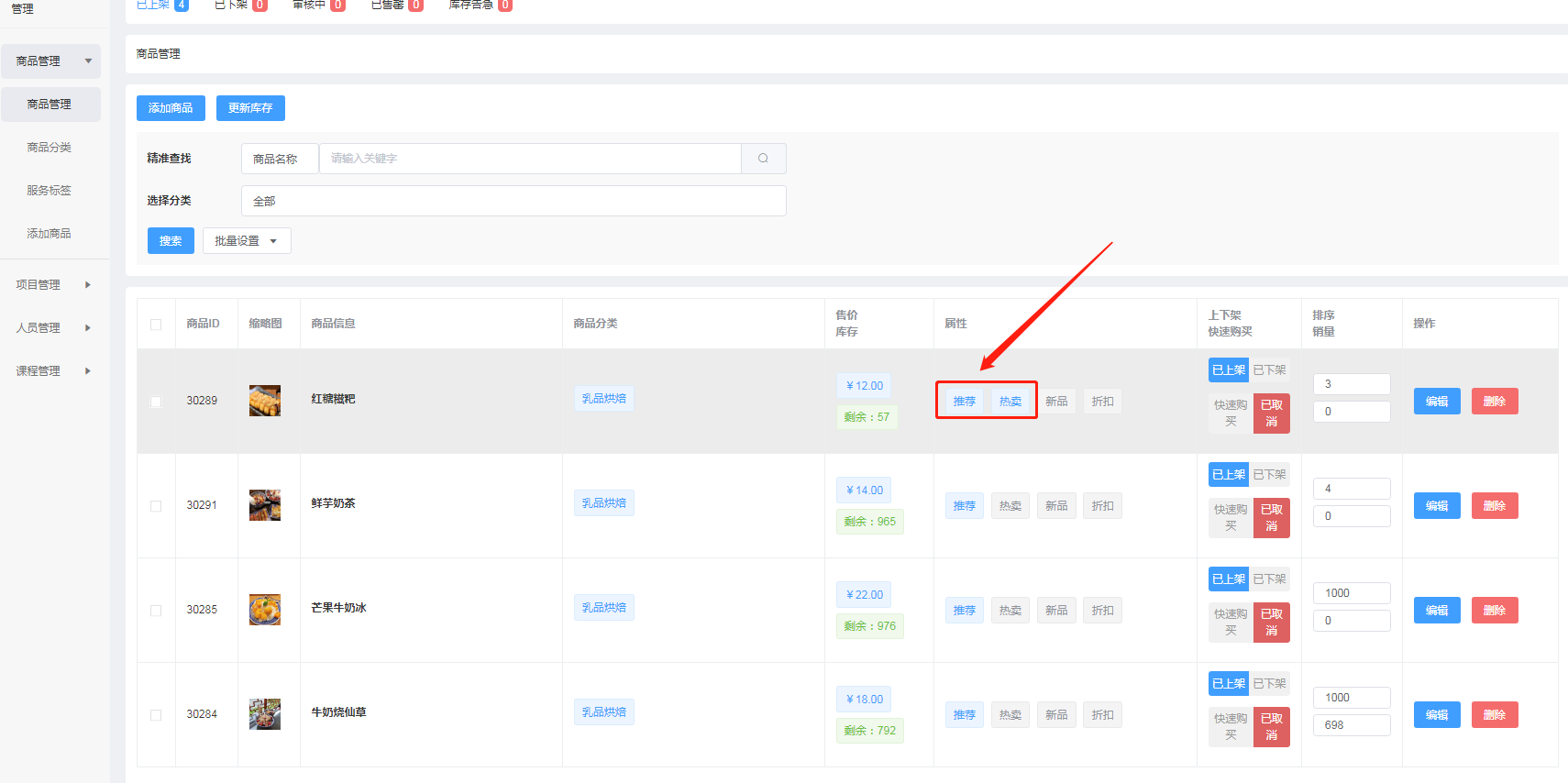Expand the 课程管理 sidebar menu
This screenshot has height=783, width=1568.
tap(53, 371)
